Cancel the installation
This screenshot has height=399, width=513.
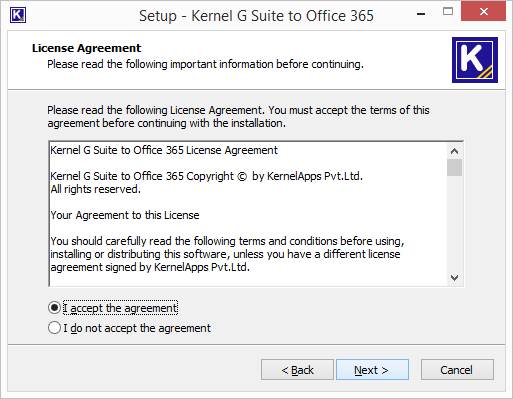[x=457, y=370]
